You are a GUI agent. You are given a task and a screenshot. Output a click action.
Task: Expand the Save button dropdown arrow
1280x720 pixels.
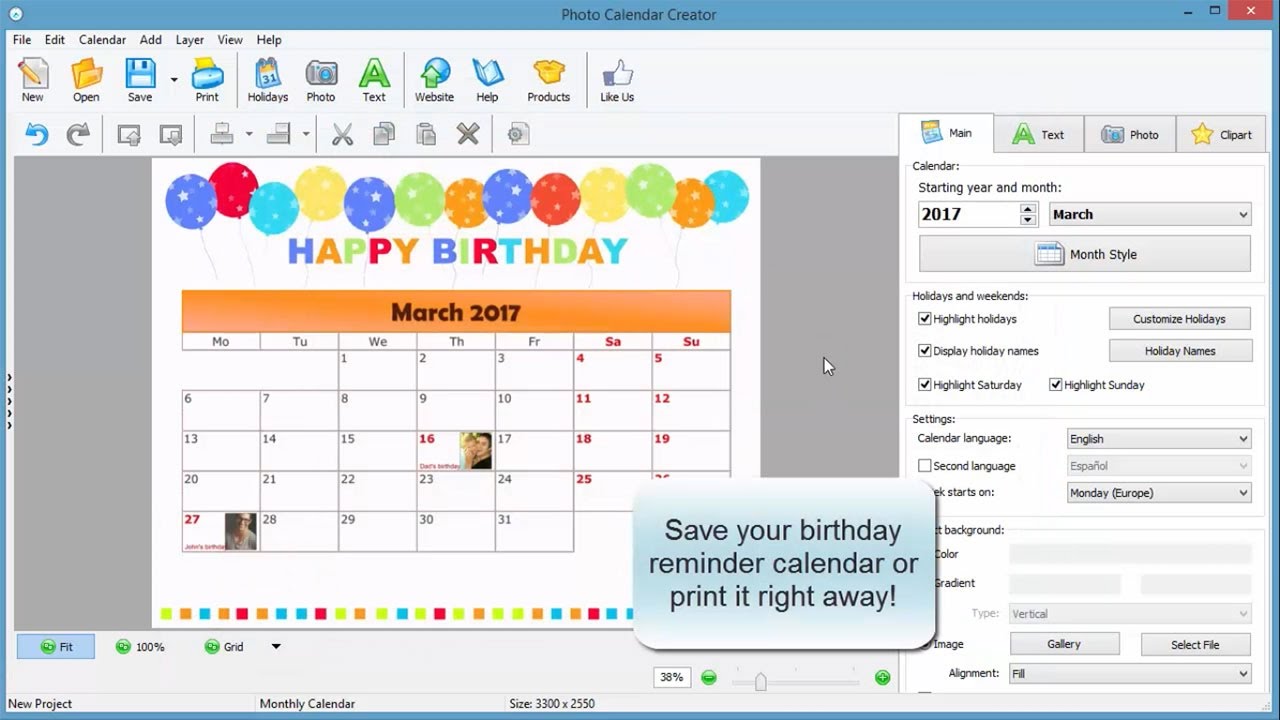point(173,80)
